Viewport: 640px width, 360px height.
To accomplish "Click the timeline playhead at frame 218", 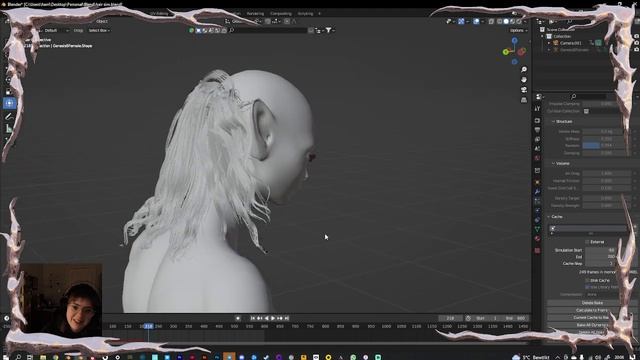I will pos(149,326).
